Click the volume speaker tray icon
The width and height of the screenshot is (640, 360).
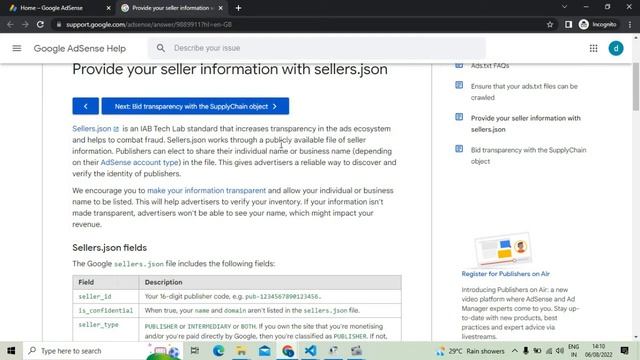click(560, 351)
